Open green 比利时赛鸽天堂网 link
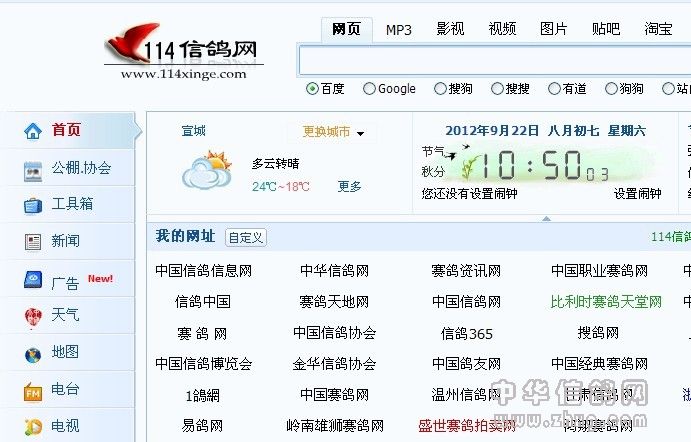 (606, 302)
